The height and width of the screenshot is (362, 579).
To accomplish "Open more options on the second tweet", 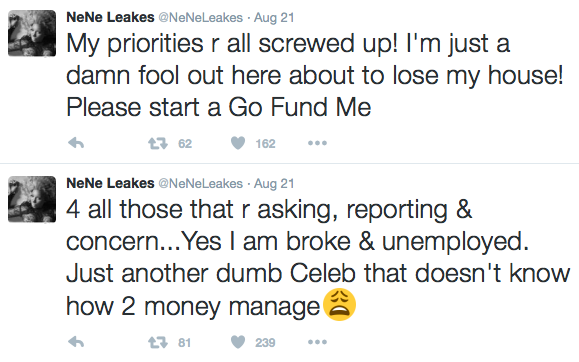I will 318,342.
